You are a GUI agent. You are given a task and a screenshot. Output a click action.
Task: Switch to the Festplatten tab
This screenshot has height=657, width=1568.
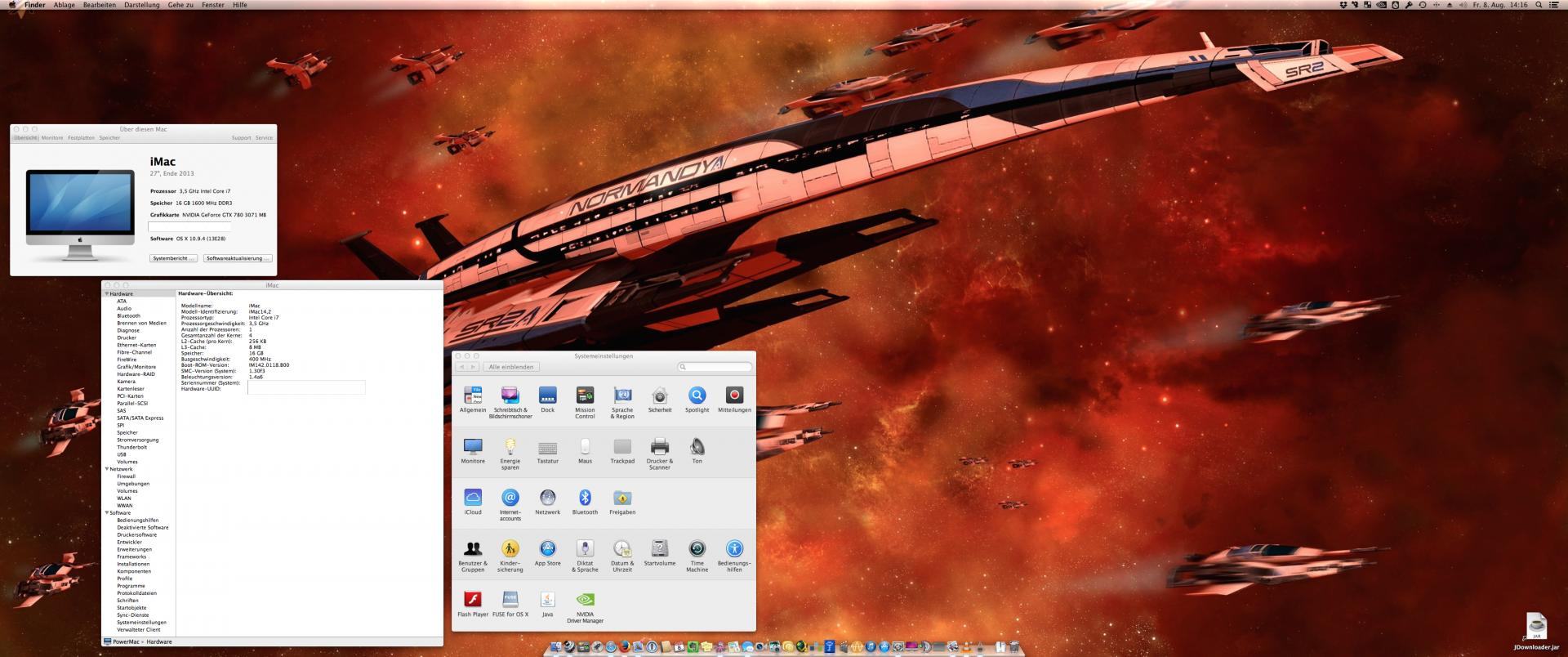point(81,138)
